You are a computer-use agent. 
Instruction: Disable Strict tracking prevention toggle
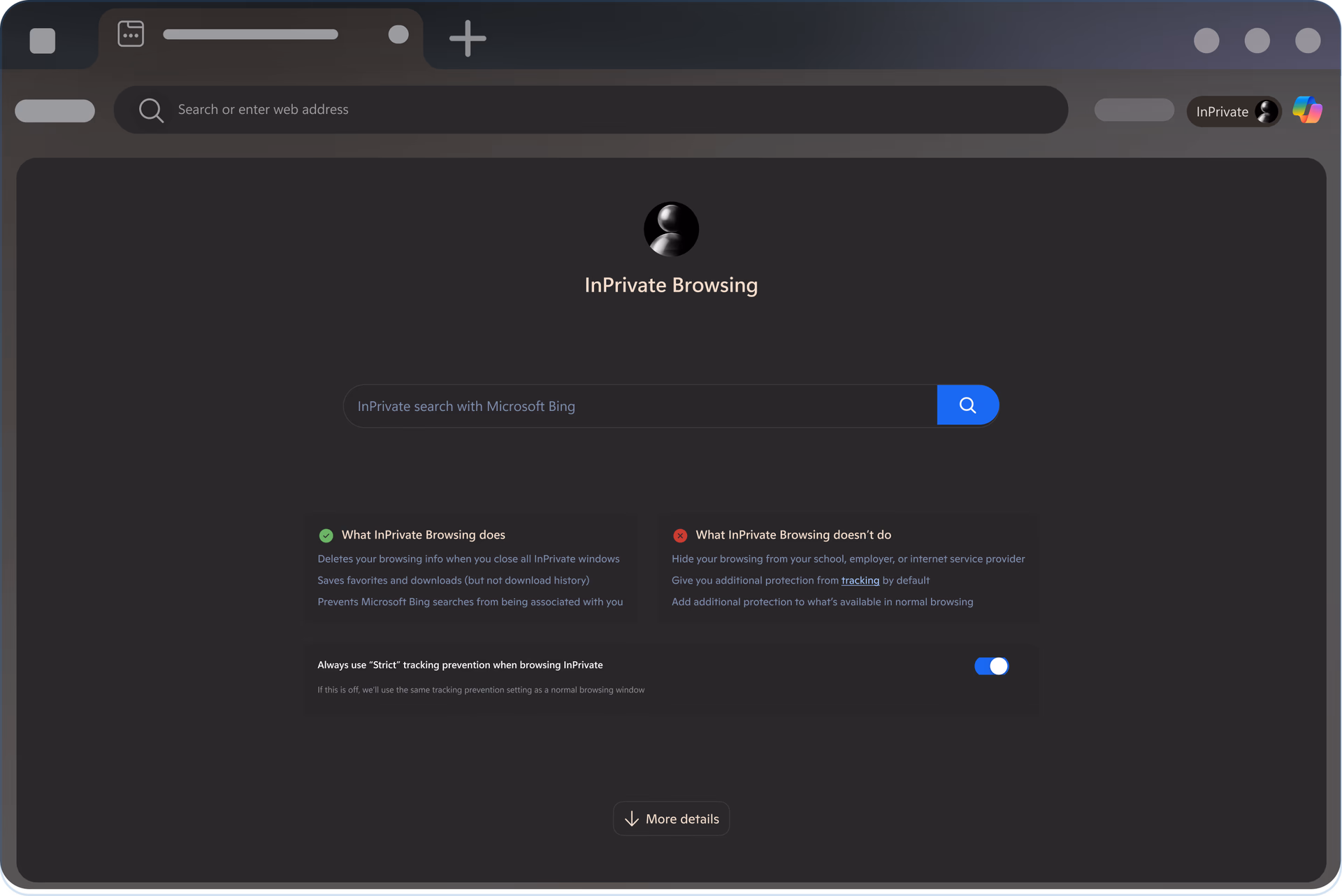[991, 666]
